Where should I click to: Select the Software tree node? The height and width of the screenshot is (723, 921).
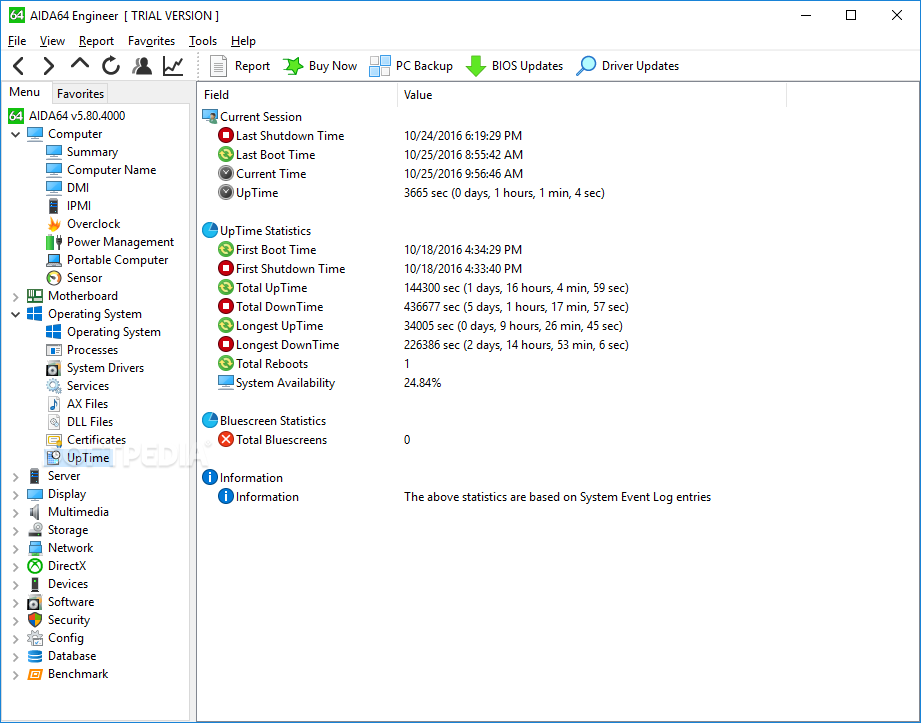(x=60, y=602)
